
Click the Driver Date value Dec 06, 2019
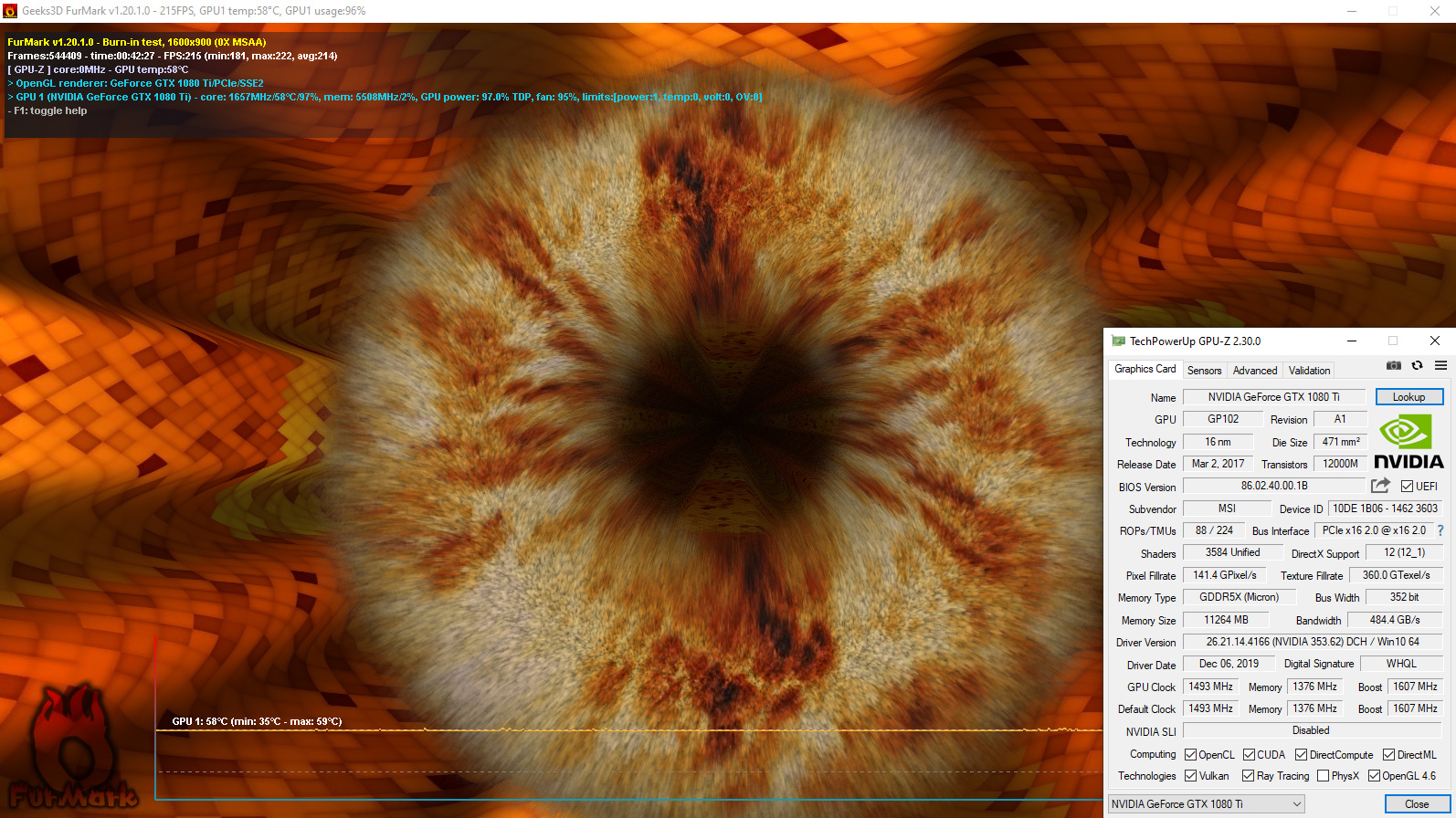pos(1229,664)
